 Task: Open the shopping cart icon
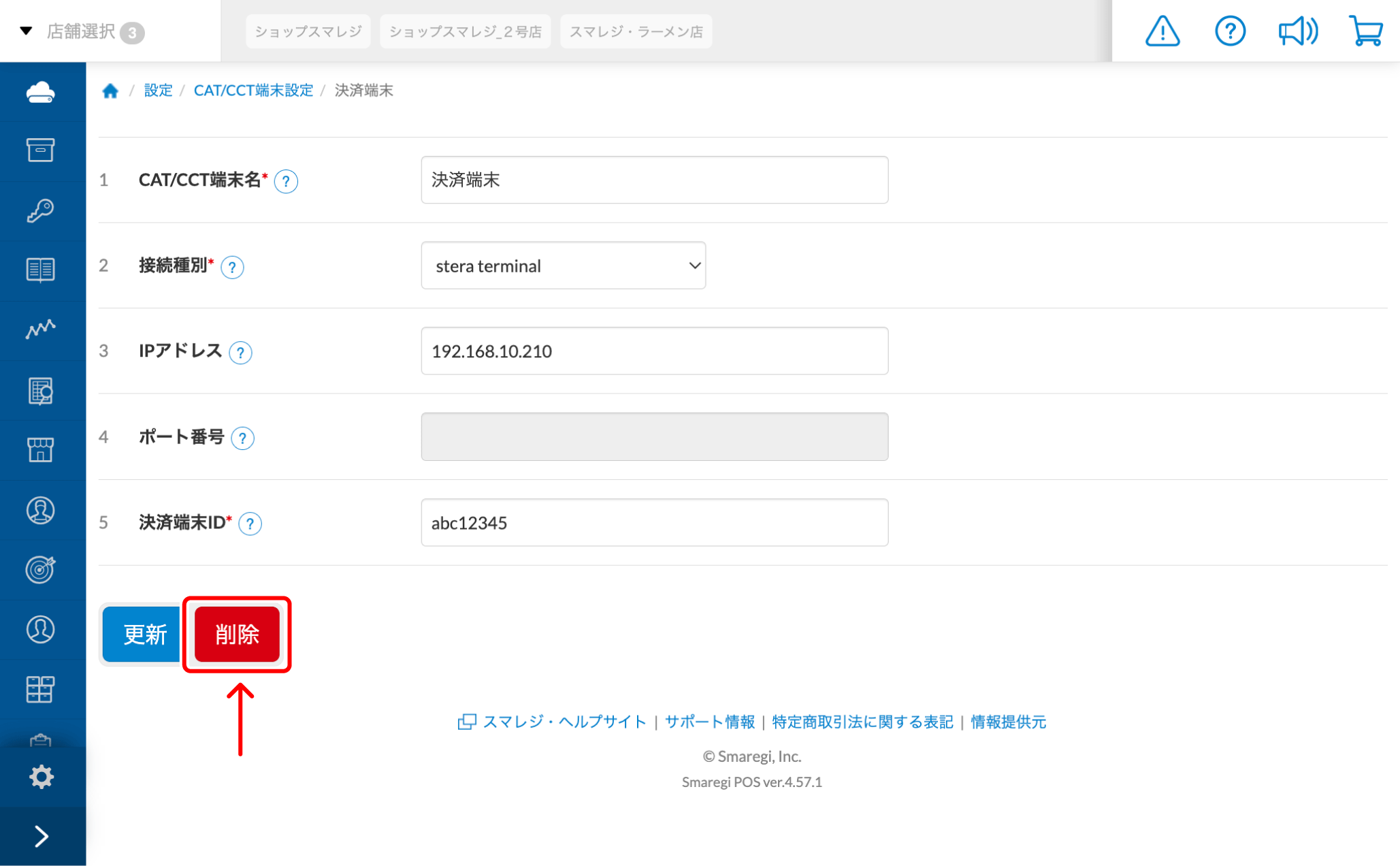pyautogui.click(x=1365, y=31)
